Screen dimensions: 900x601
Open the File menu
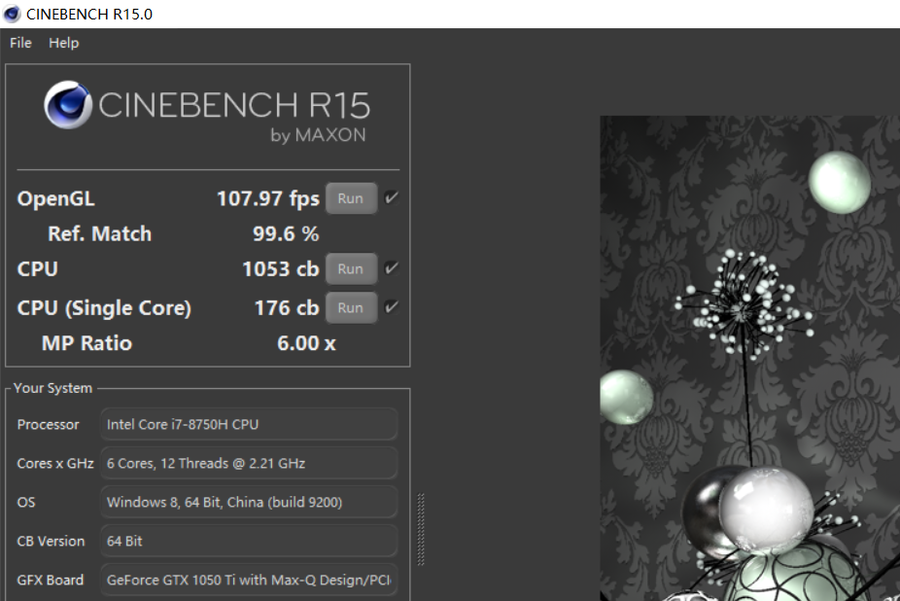point(20,43)
